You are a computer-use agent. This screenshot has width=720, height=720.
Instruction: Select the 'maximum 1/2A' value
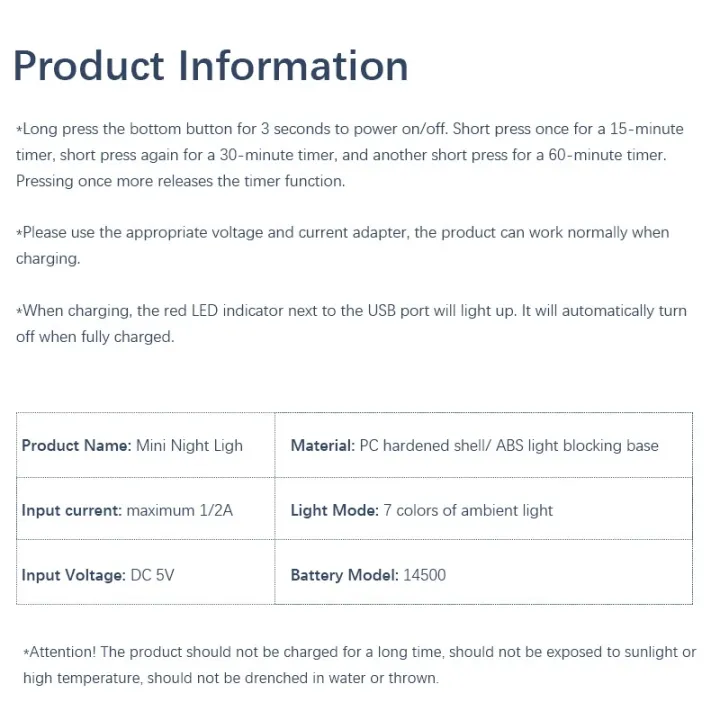(179, 510)
